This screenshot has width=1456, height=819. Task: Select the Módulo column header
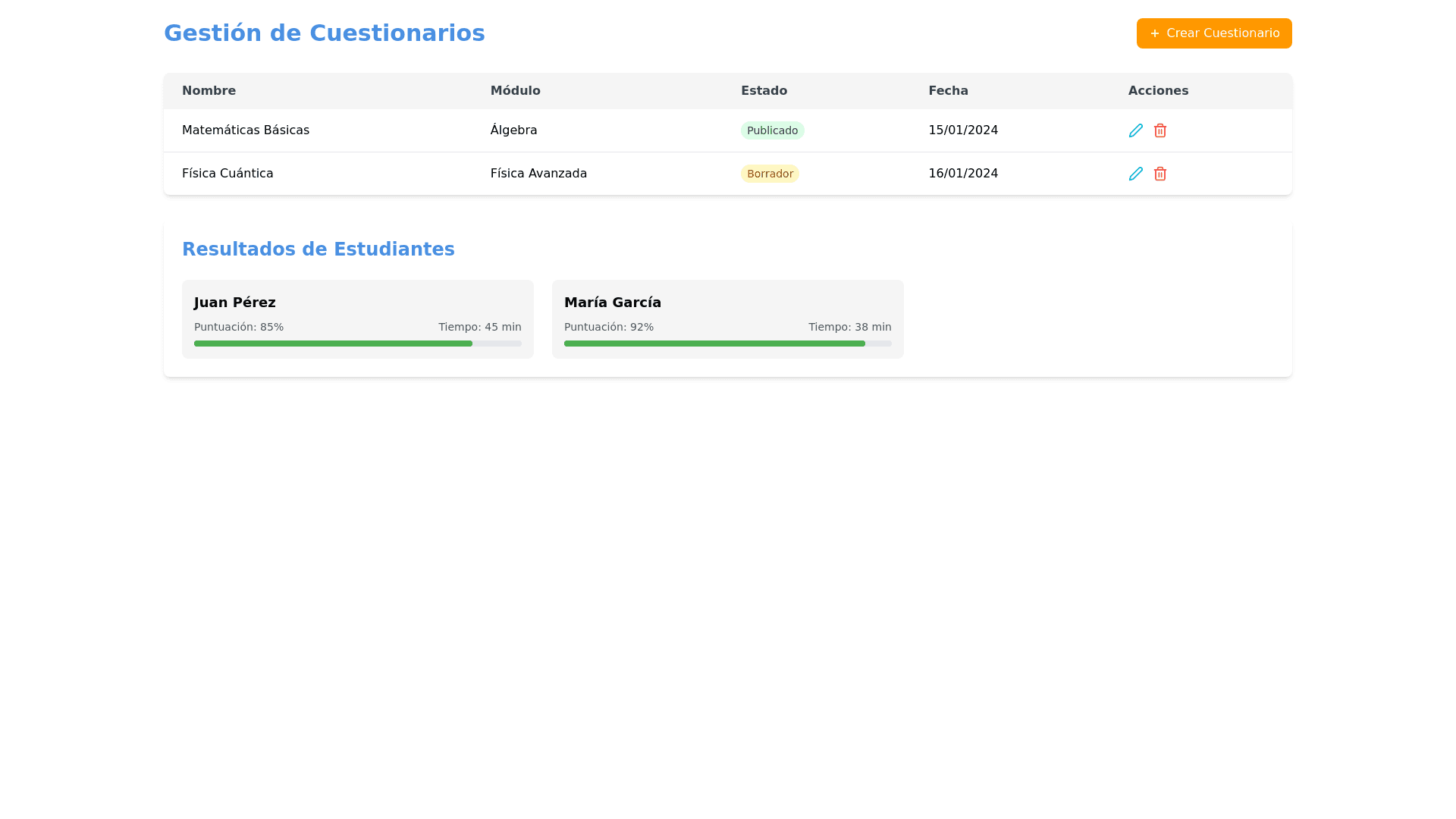(515, 91)
